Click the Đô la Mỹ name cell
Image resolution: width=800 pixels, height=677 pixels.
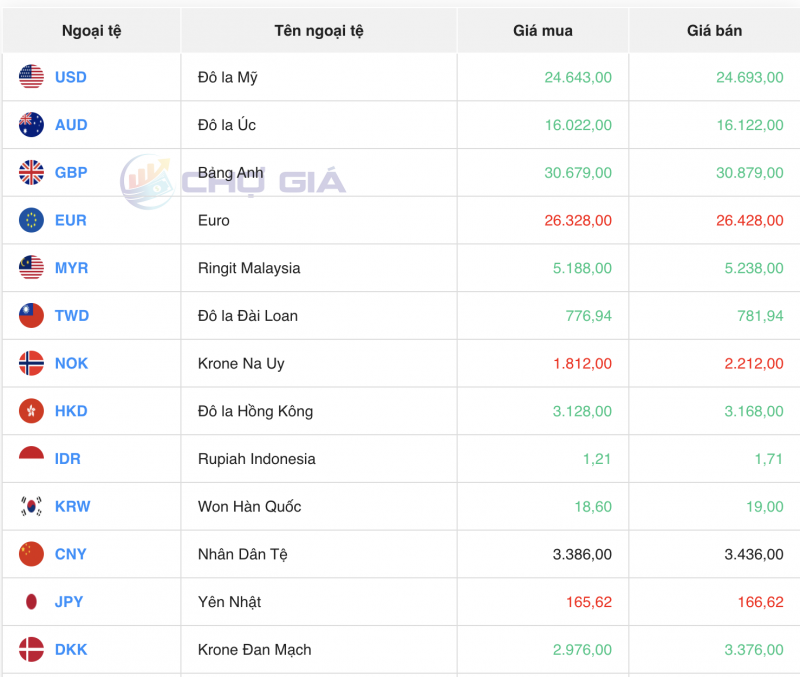pyautogui.click(x=228, y=77)
